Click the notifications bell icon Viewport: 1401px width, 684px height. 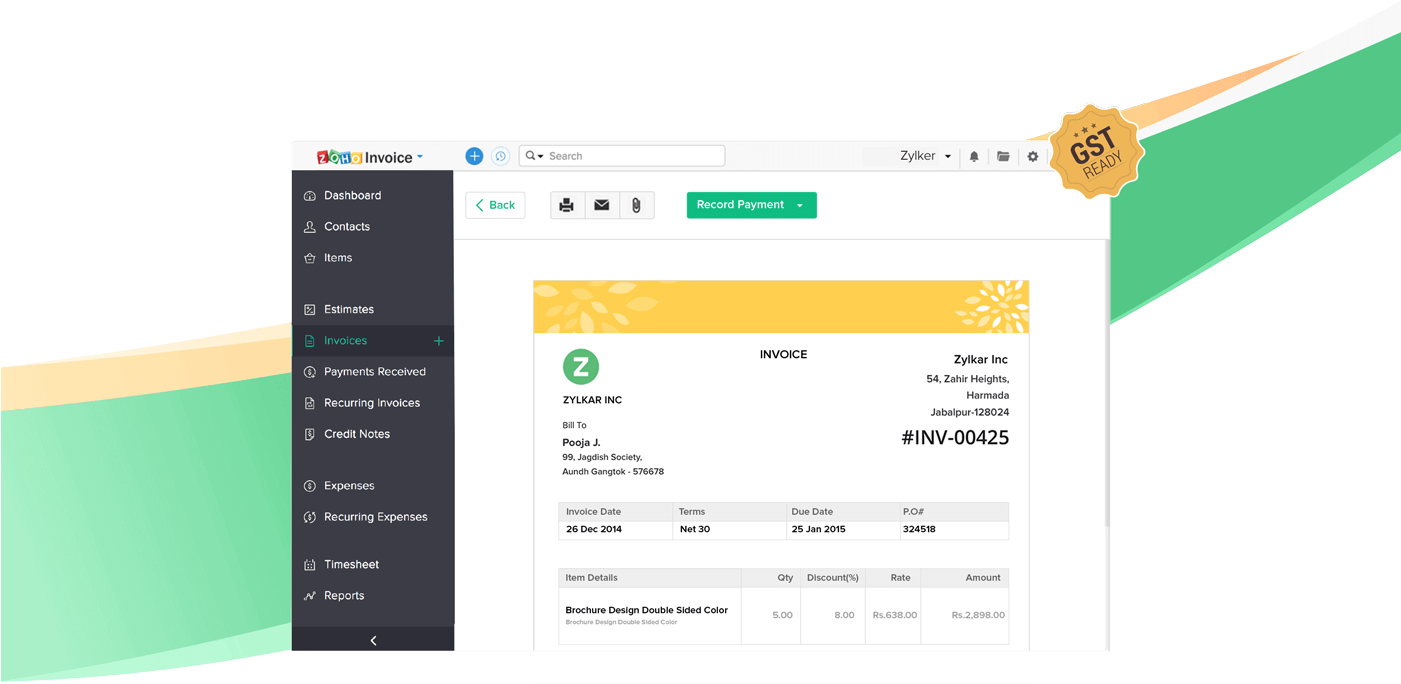coord(973,156)
